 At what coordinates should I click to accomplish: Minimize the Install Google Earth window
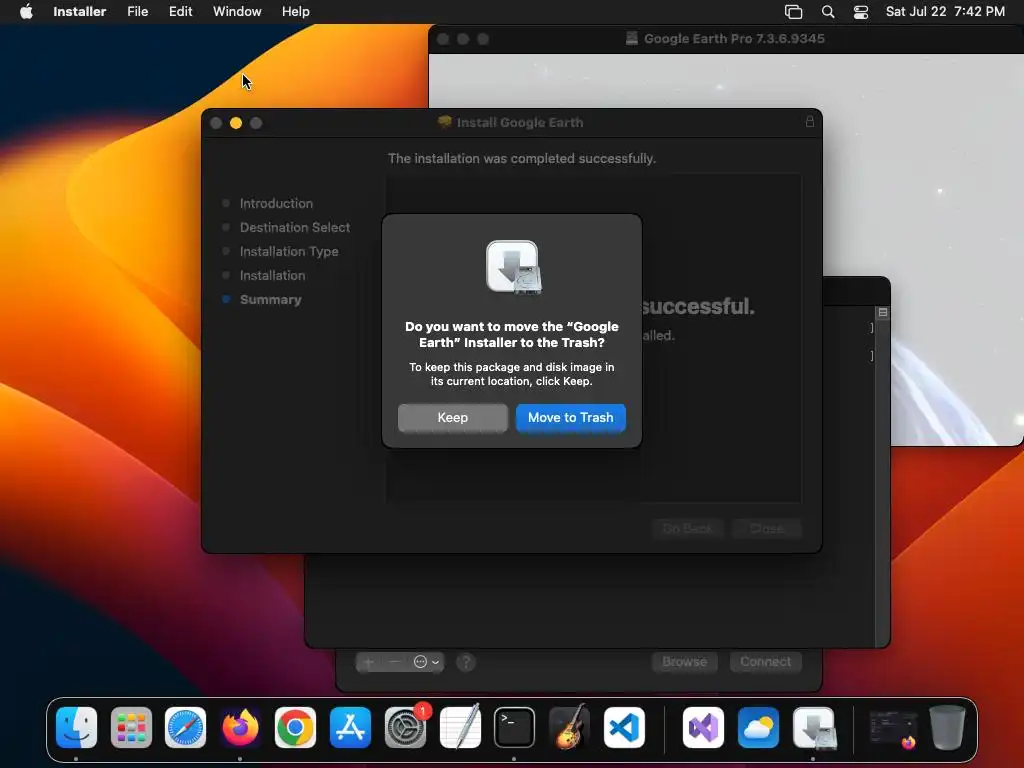click(x=236, y=123)
